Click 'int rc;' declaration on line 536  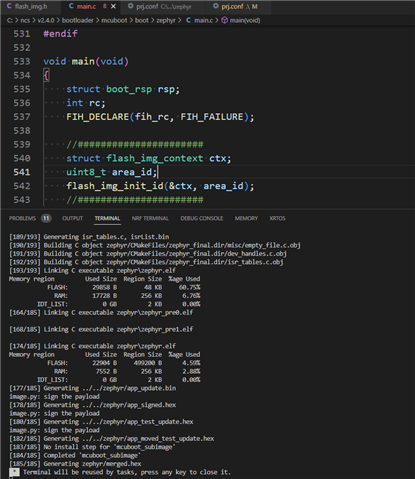[x=86, y=103]
